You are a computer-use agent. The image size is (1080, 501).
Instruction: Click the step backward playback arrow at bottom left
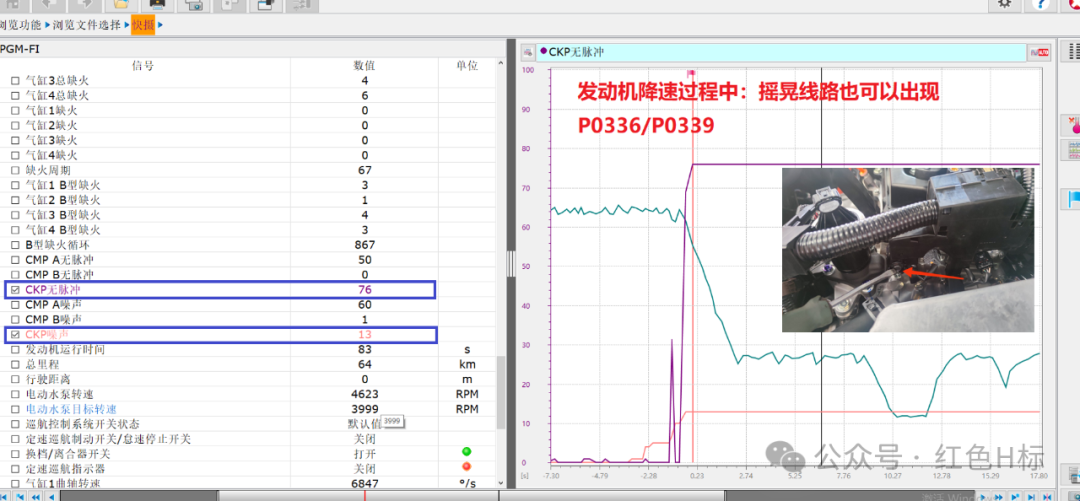point(50,496)
